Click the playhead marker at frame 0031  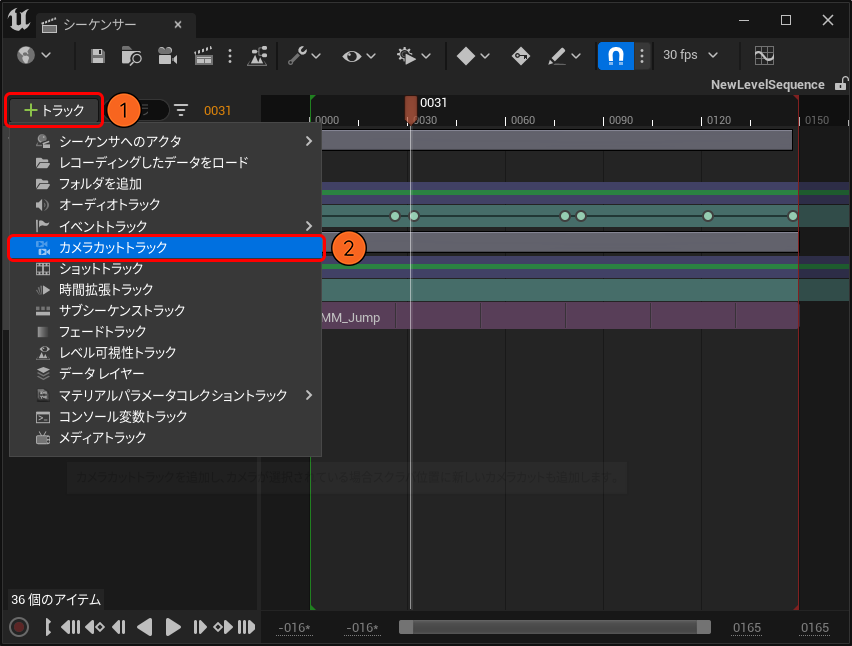click(411, 108)
